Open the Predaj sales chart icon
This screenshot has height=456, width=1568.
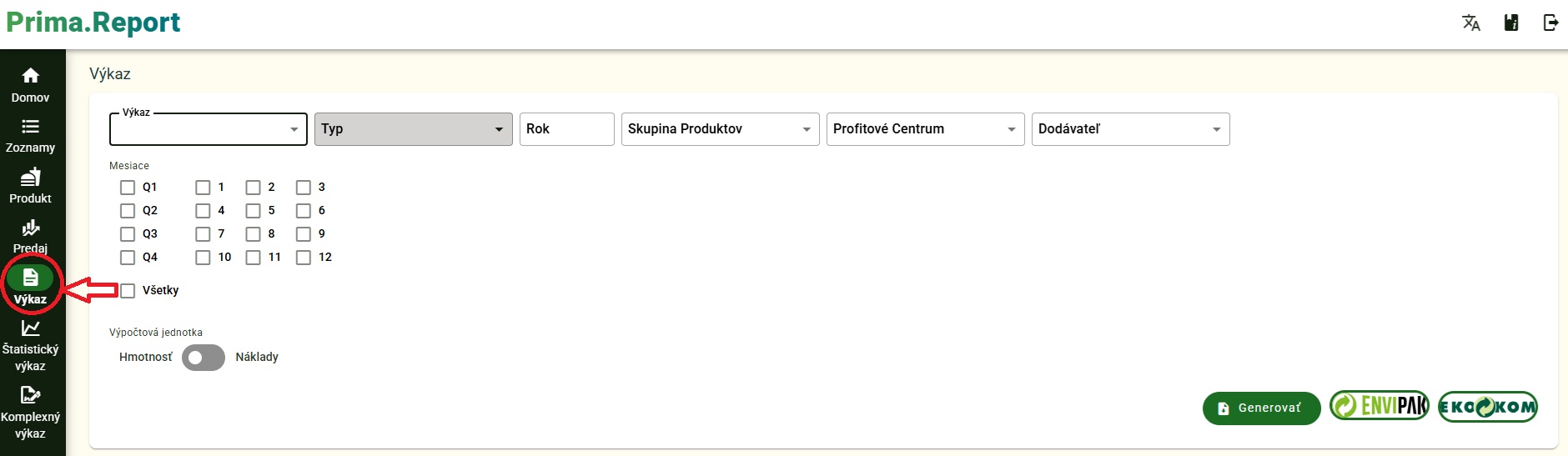31,228
